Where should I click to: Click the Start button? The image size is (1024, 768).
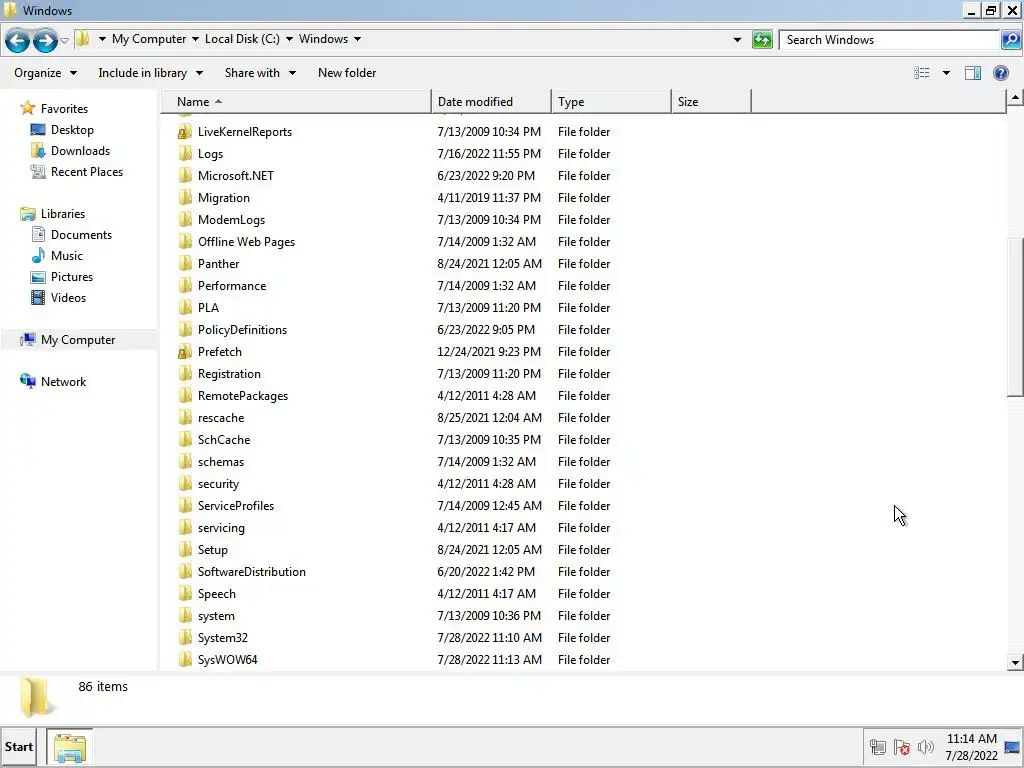(19, 747)
